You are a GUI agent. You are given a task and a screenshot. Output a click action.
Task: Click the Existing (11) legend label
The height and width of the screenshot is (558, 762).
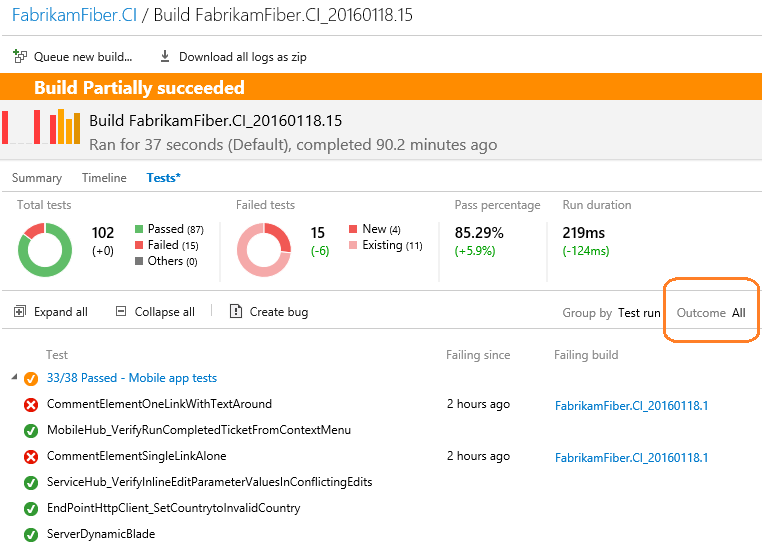(x=393, y=245)
